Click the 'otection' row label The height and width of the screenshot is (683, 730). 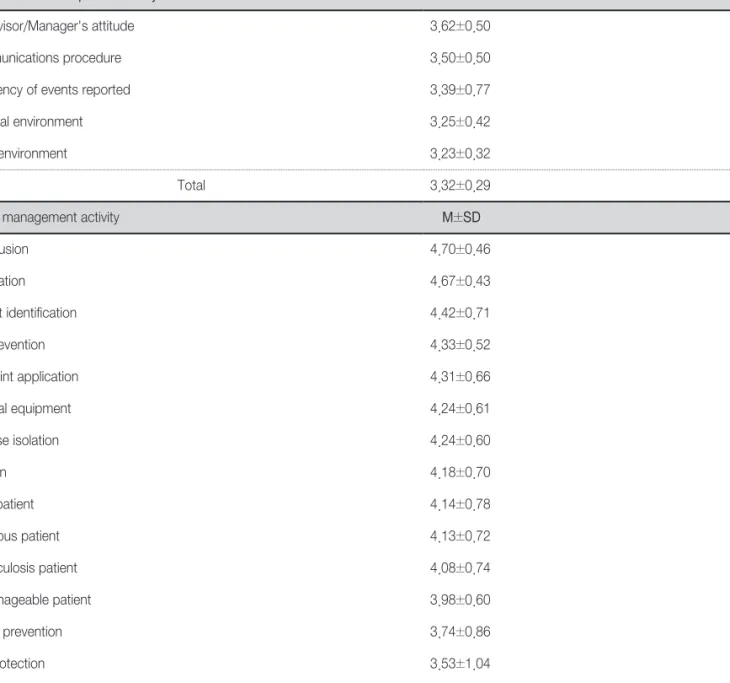pyautogui.click(x=22, y=664)
